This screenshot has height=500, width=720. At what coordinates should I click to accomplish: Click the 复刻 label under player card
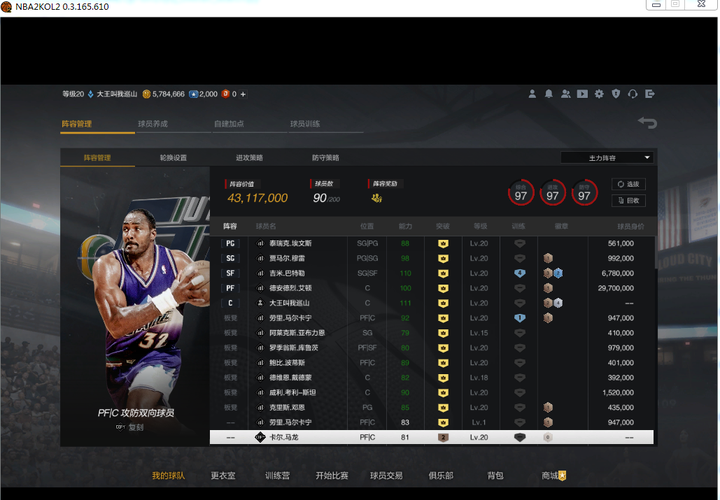pyautogui.click(x=136, y=427)
